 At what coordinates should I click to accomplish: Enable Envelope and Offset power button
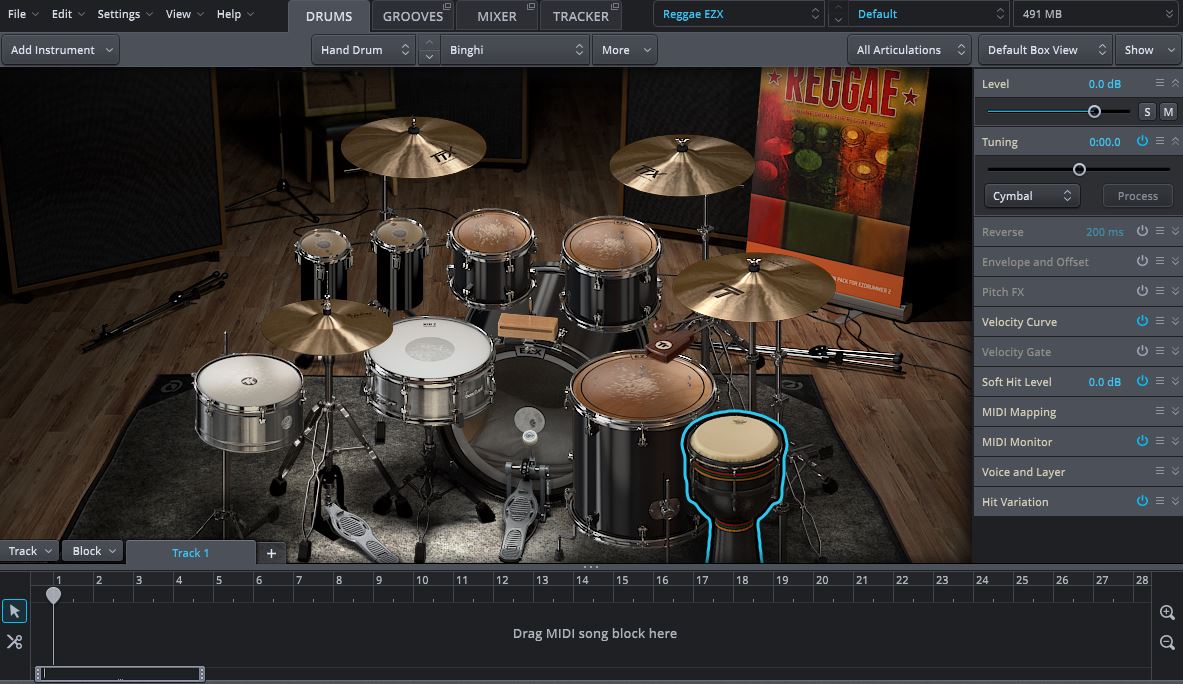pos(1142,261)
